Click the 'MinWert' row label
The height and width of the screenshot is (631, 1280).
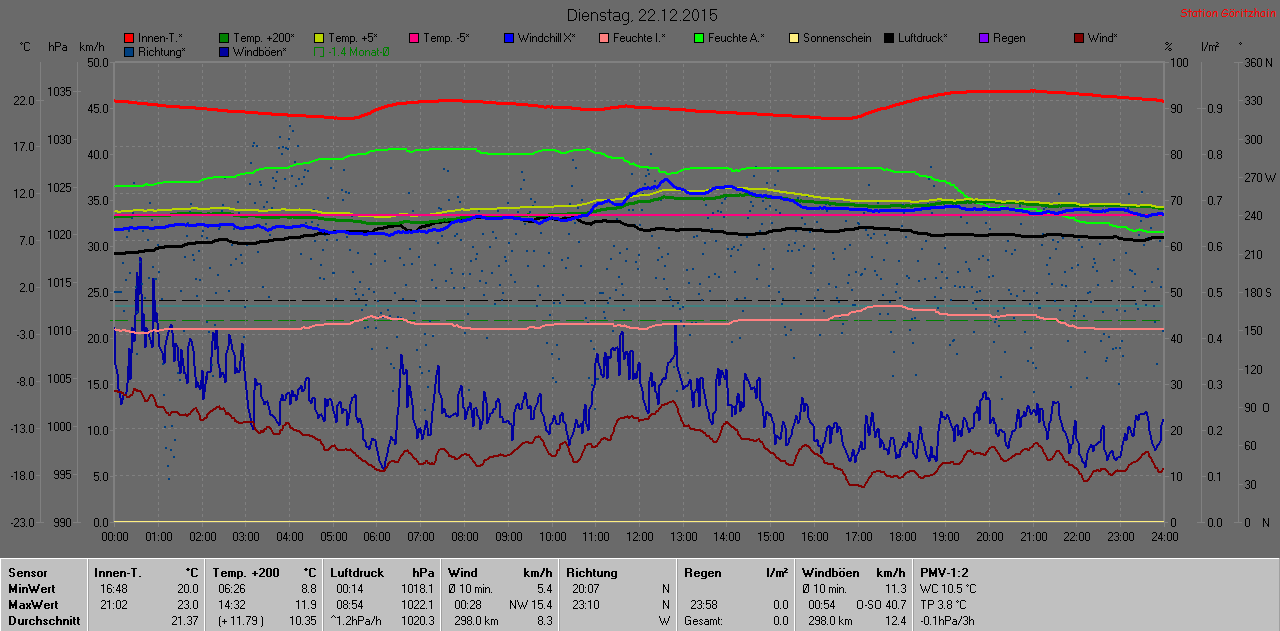click(x=30, y=589)
